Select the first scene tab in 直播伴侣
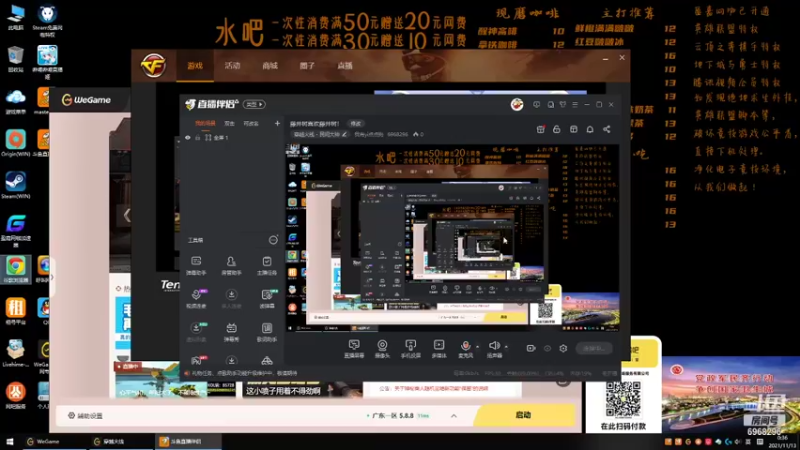Screen dimensions: 800x450 (x=205, y=123)
